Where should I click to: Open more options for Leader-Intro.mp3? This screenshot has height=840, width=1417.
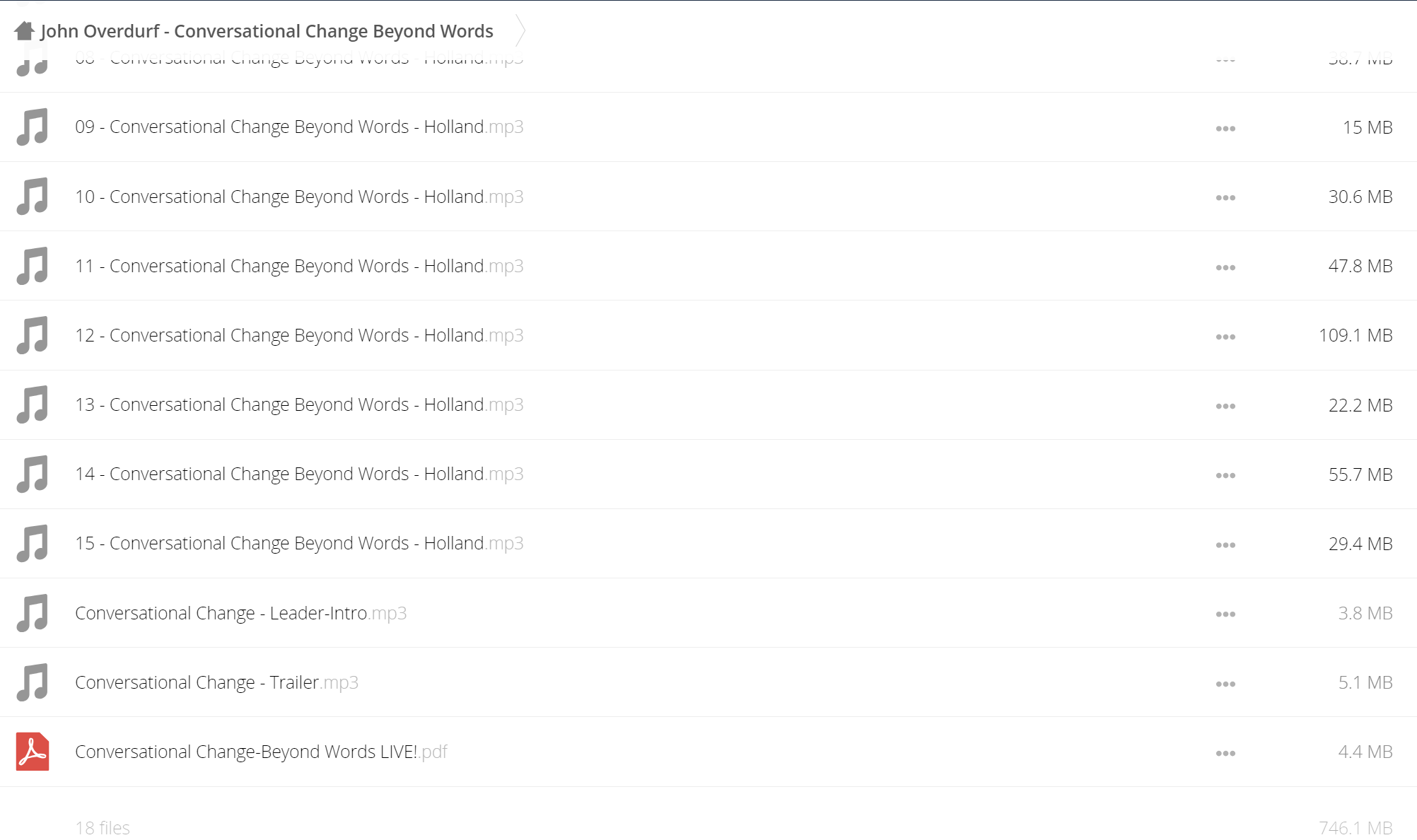pyautogui.click(x=1225, y=614)
